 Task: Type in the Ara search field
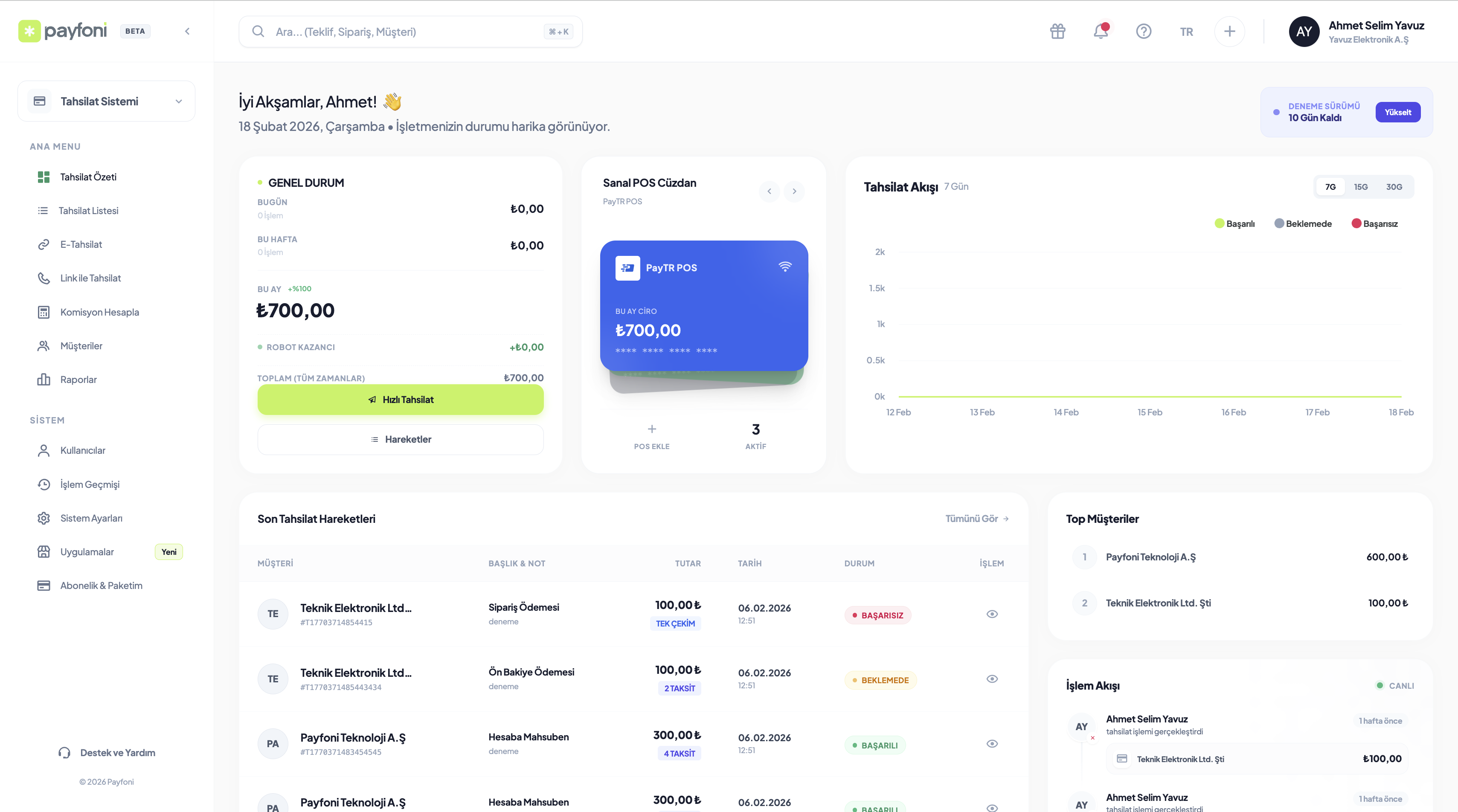pos(396,31)
